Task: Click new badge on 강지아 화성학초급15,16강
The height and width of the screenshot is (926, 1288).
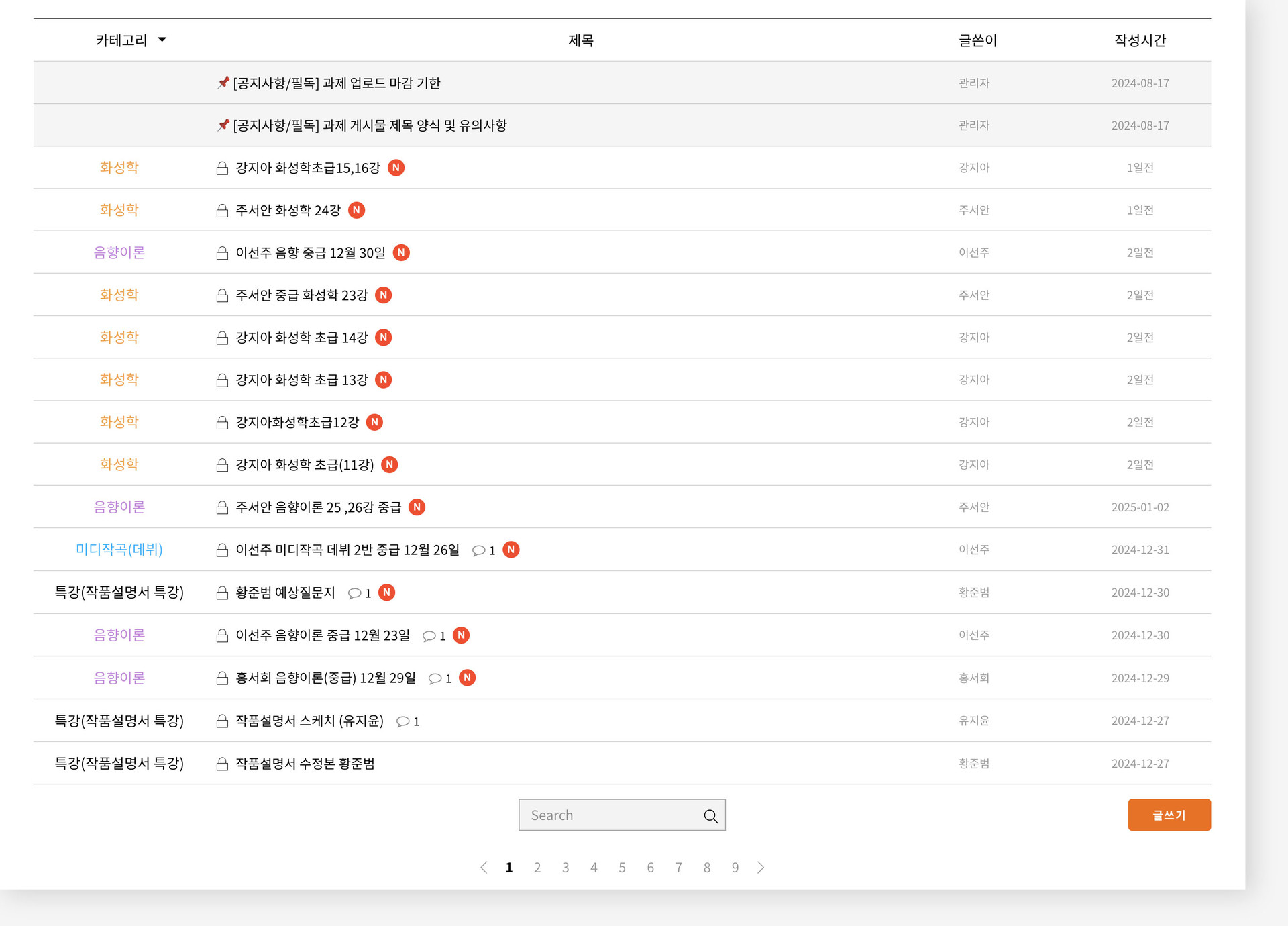Action: [x=396, y=168]
